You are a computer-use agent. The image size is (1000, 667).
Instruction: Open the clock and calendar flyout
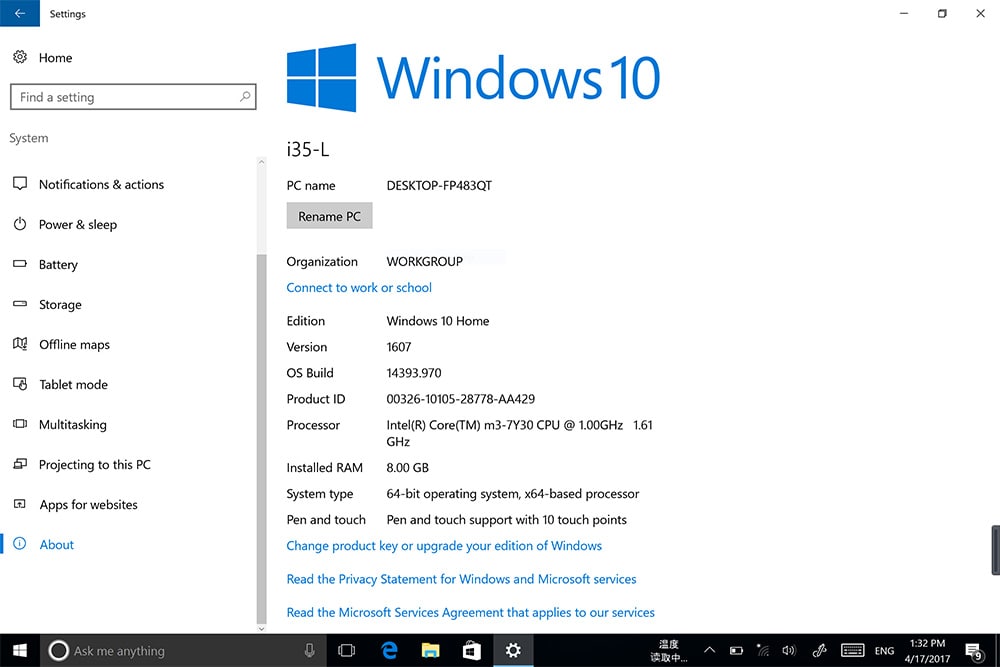click(x=927, y=650)
